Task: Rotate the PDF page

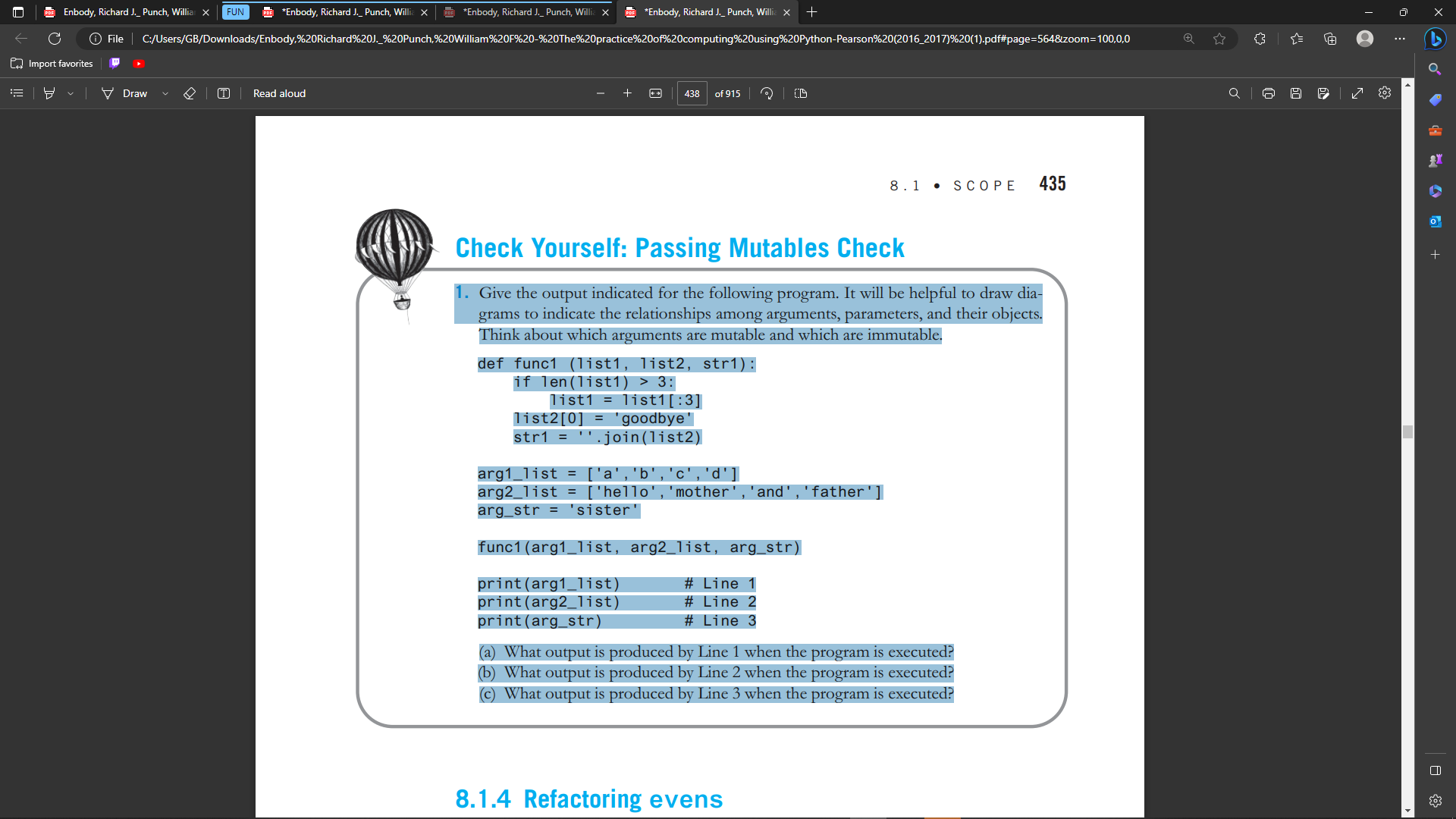Action: (x=767, y=93)
